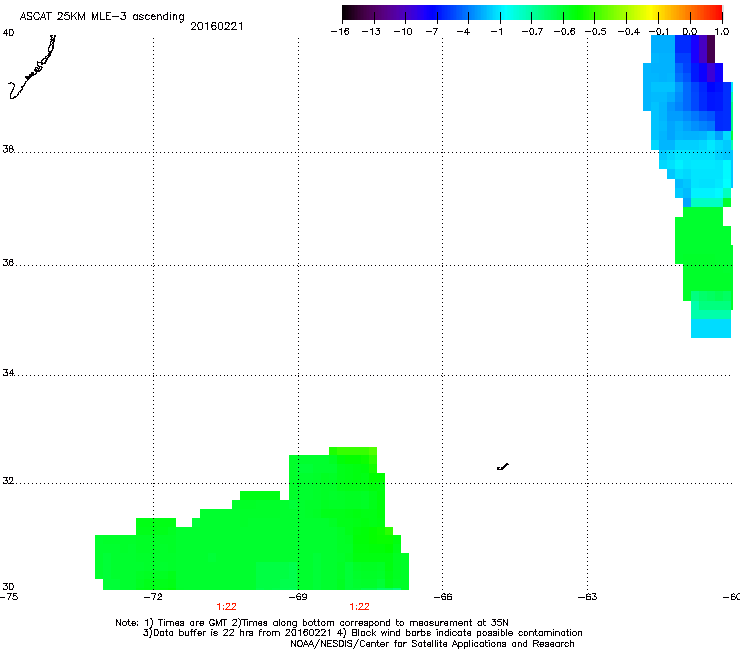Click the red 1:22 time between -69 and -66
Screen dimensions: 740x650
tap(359, 607)
